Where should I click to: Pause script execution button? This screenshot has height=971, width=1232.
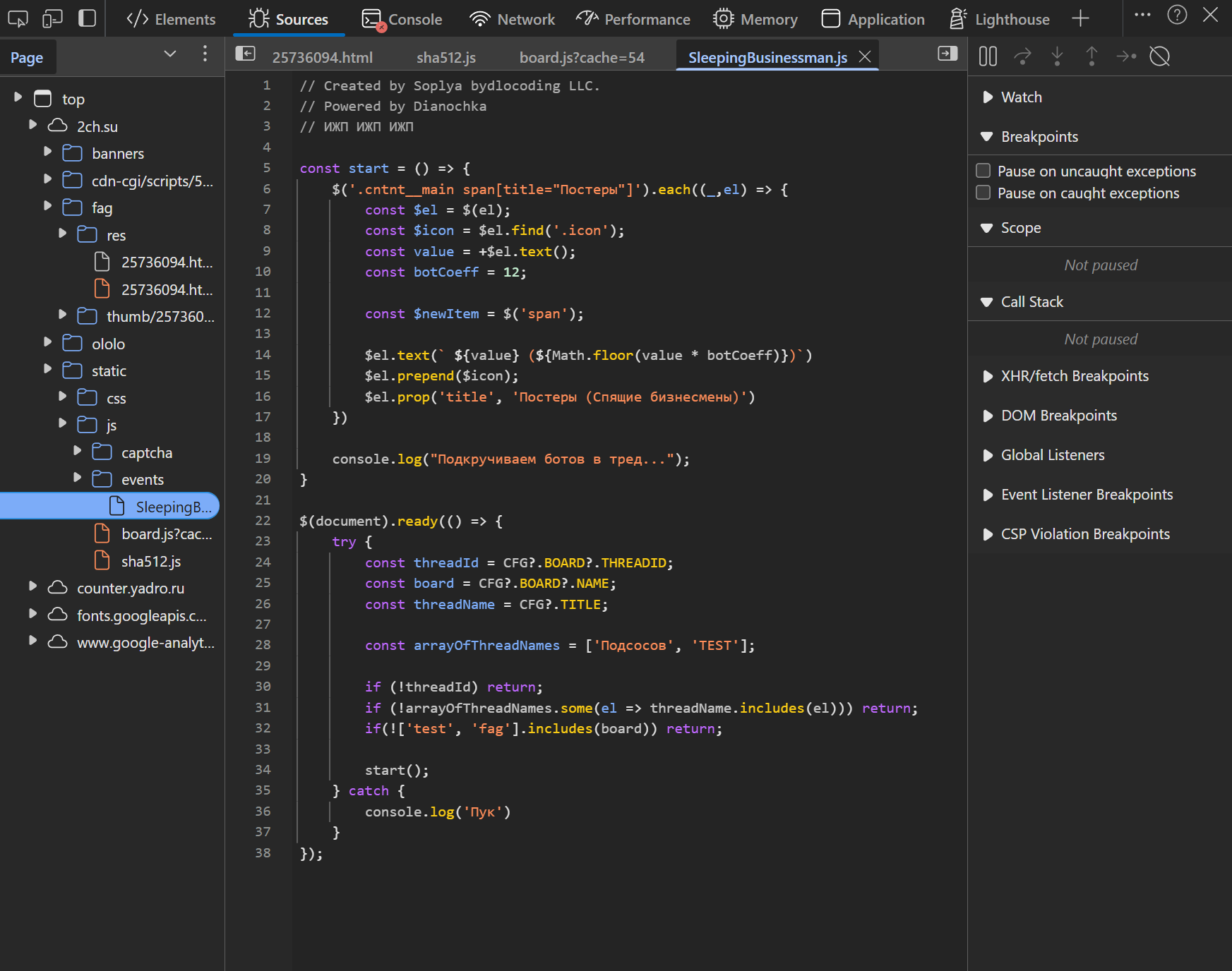988,56
